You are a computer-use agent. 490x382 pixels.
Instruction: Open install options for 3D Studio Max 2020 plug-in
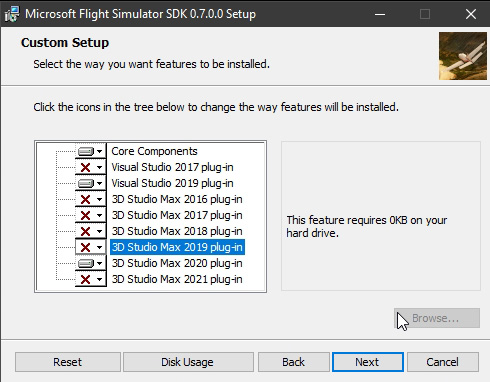point(91,263)
